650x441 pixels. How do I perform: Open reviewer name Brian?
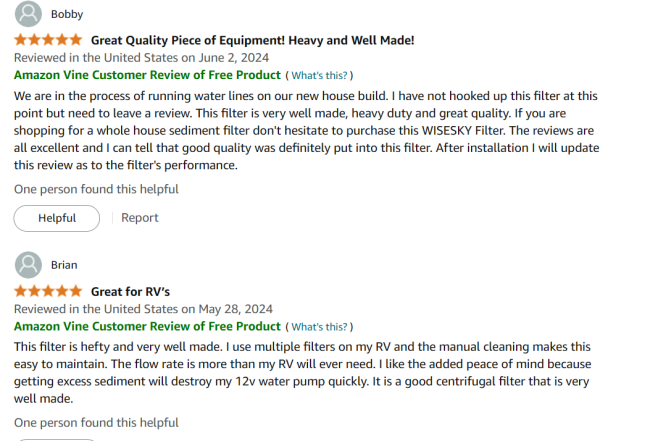click(x=64, y=265)
